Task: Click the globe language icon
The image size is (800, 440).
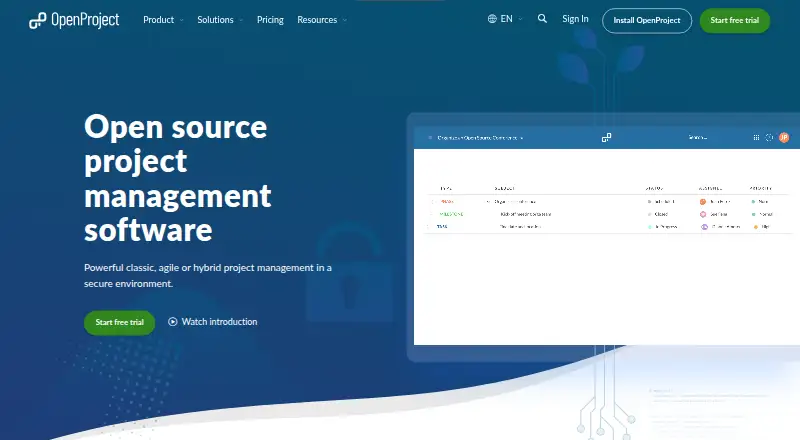Action: 492,19
